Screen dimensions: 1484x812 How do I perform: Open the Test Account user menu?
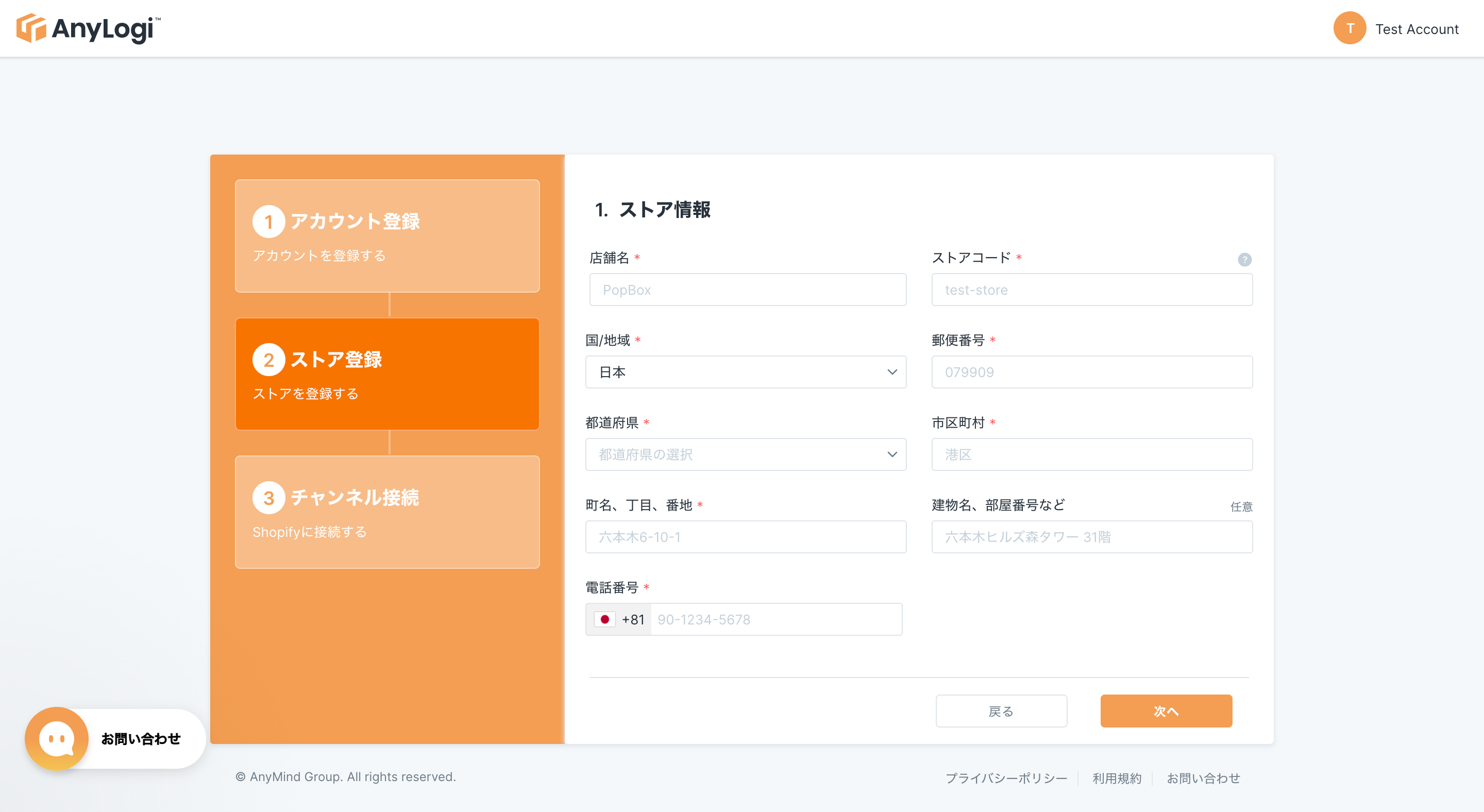pos(1416,29)
